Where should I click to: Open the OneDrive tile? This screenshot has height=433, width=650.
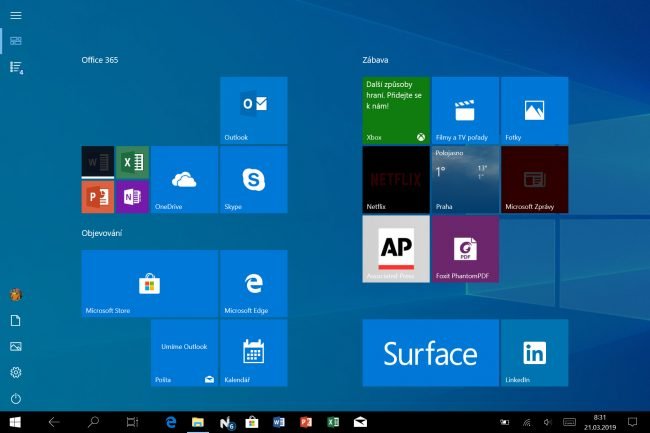pyautogui.click(x=184, y=179)
